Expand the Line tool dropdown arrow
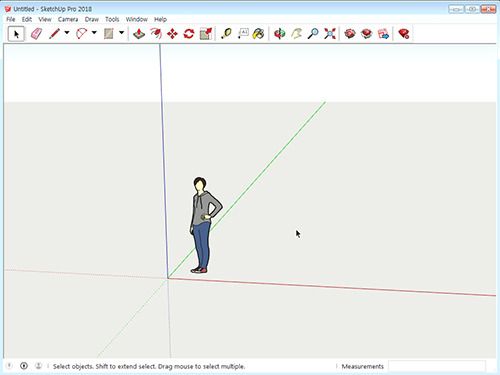The height and width of the screenshot is (375, 500). (67, 33)
